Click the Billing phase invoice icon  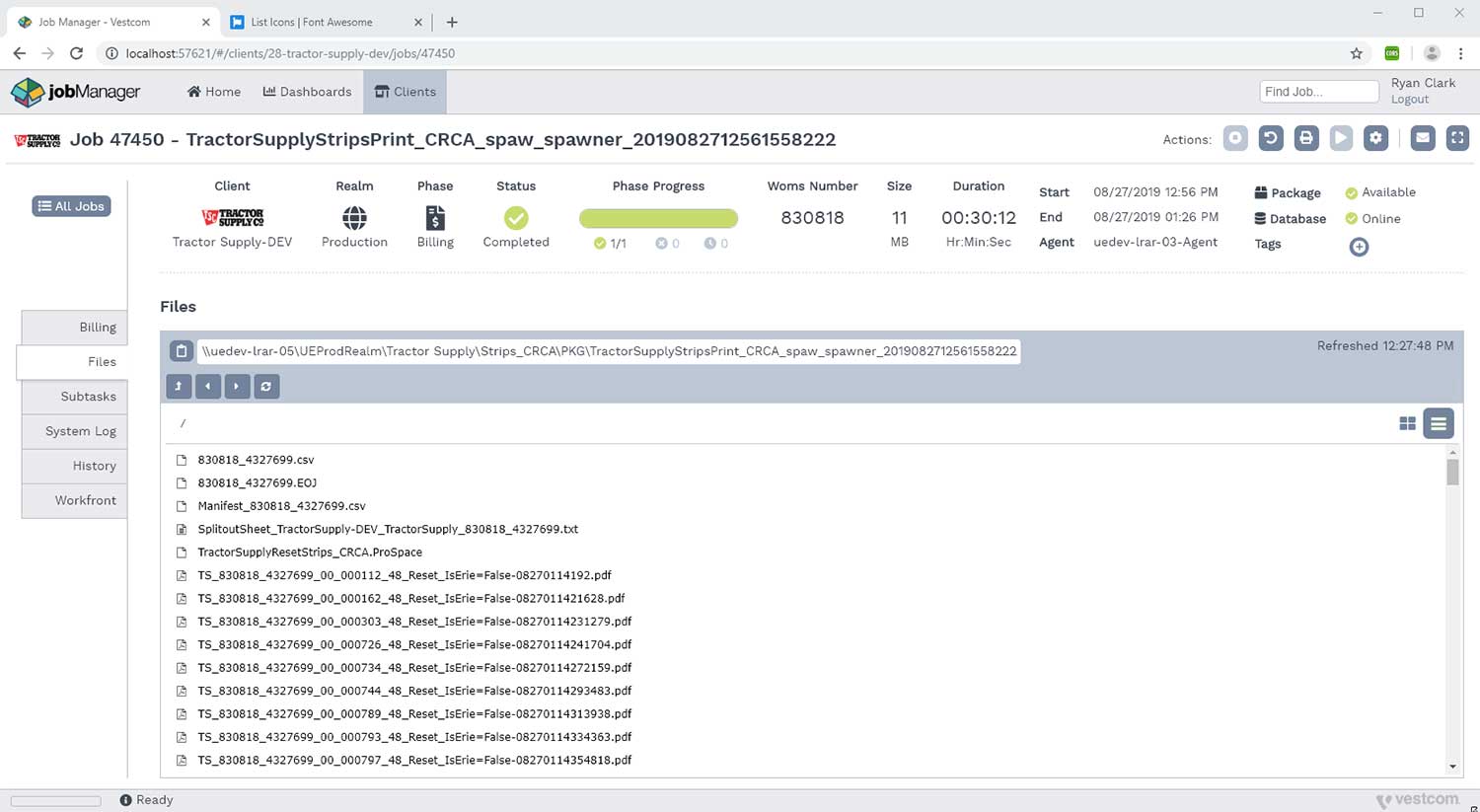[435, 217]
